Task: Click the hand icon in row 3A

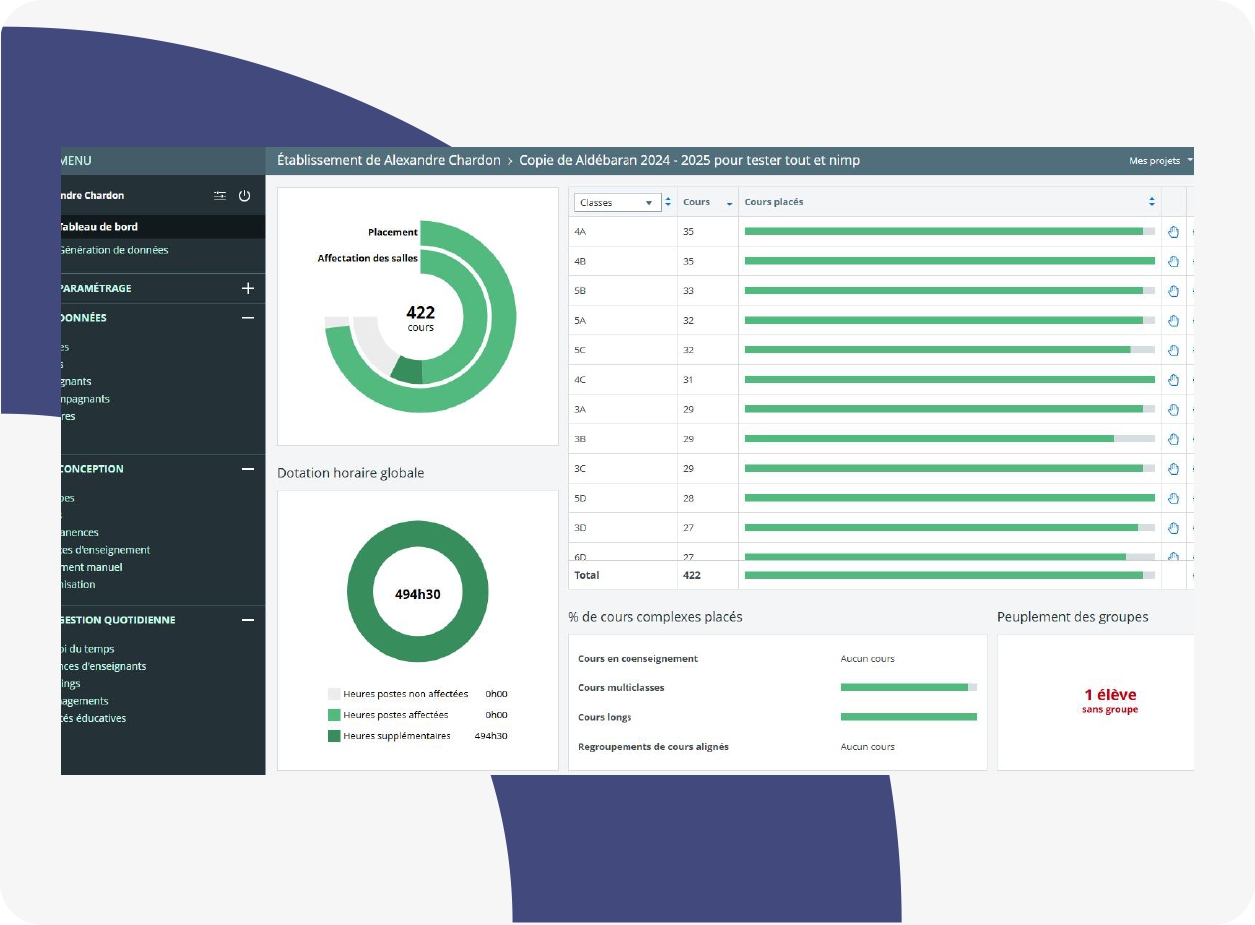Action: click(1174, 410)
